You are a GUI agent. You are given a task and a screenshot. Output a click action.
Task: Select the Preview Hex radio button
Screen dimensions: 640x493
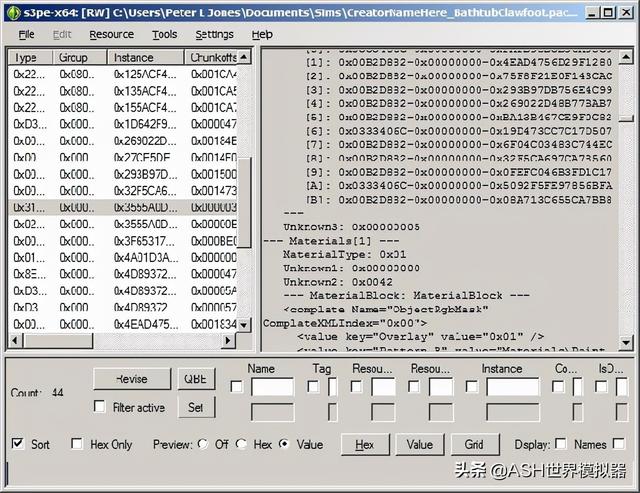click(x=241, y=444)
